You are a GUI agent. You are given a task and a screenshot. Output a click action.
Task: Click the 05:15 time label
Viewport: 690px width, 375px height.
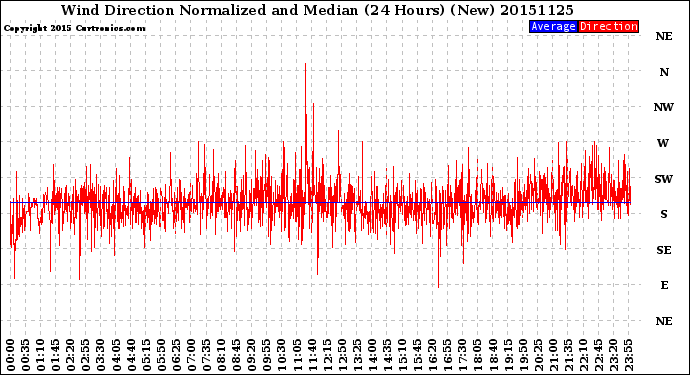click(146, 355)
